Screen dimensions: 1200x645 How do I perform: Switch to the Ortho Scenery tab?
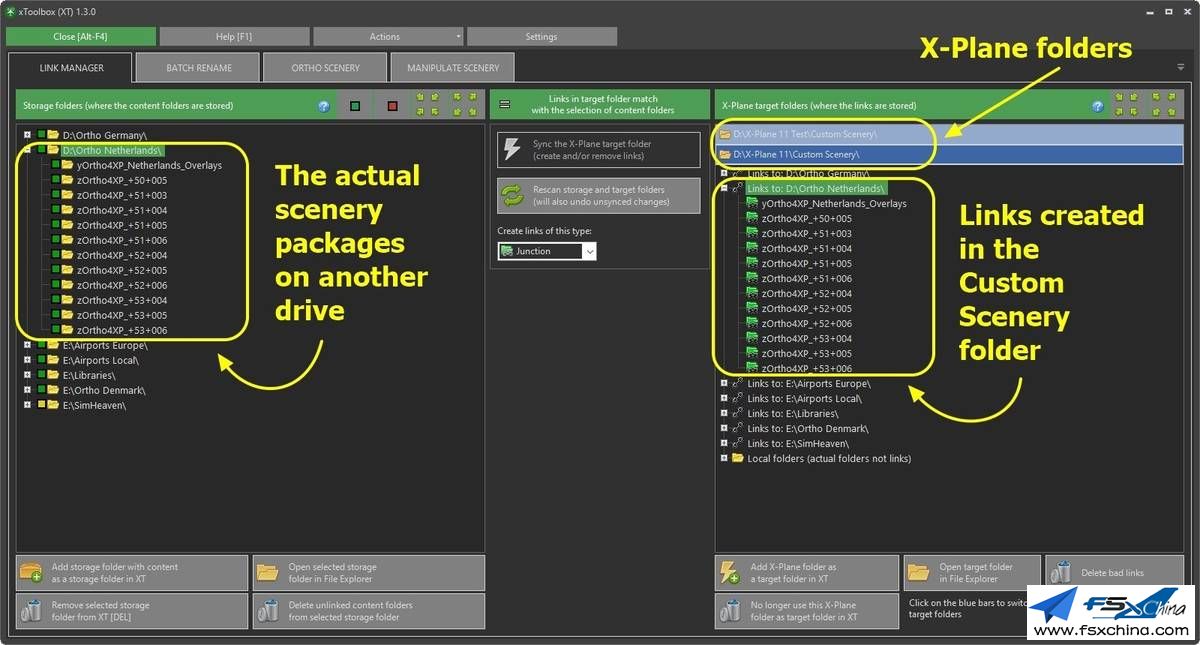point(325,67)
